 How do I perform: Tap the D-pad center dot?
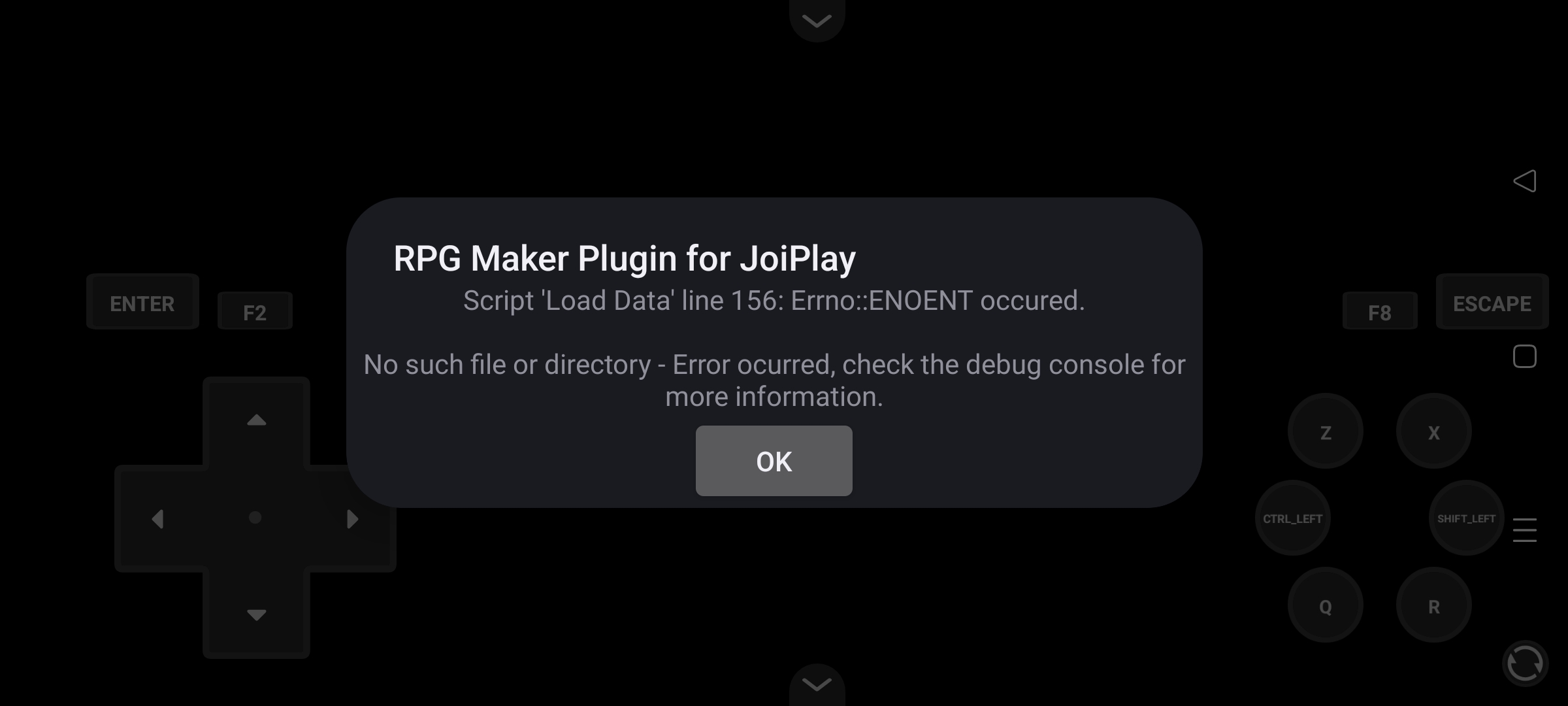(x=255, y=518)
